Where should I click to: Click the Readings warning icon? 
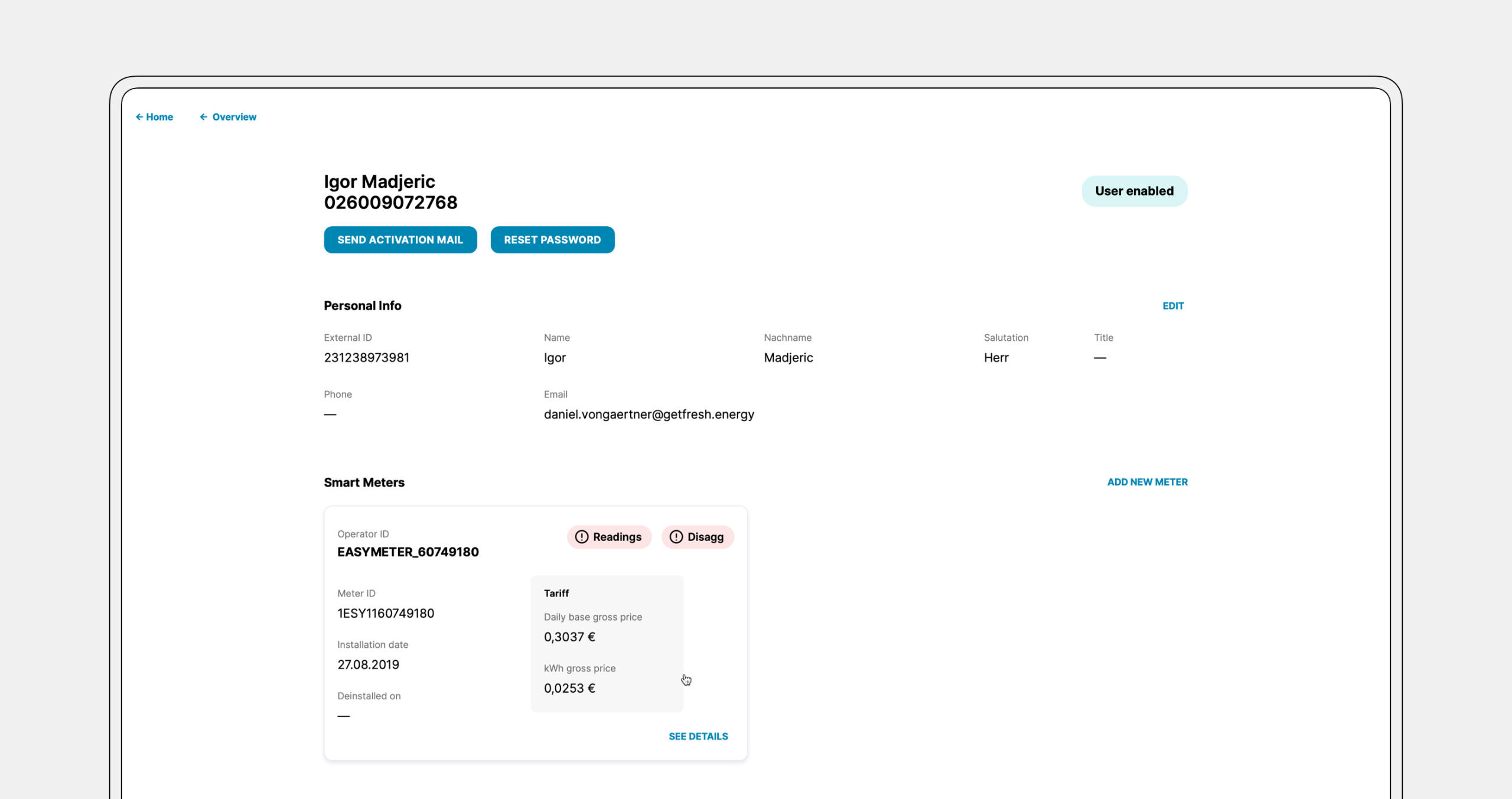[x=581, y=537]
